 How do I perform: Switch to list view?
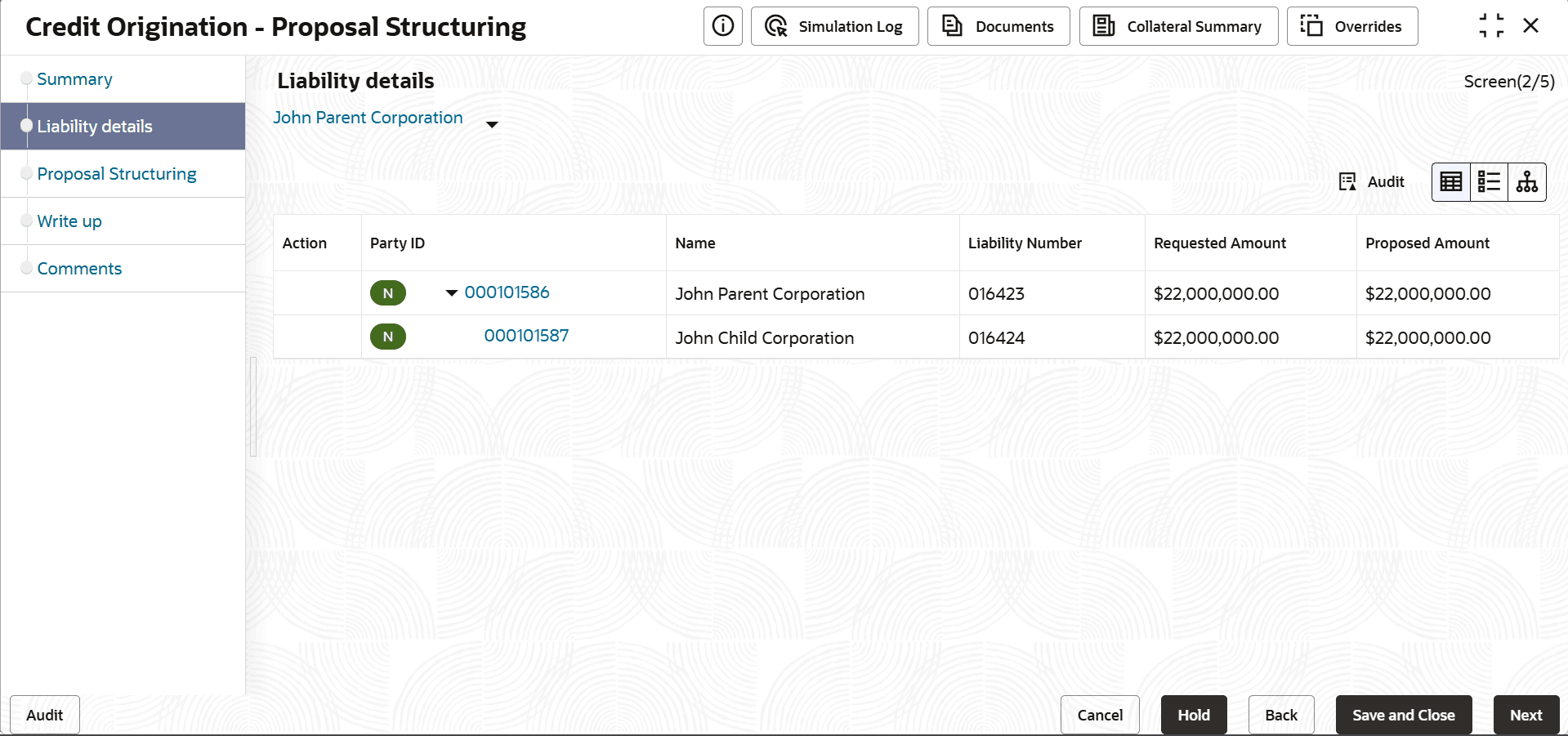1489,182
